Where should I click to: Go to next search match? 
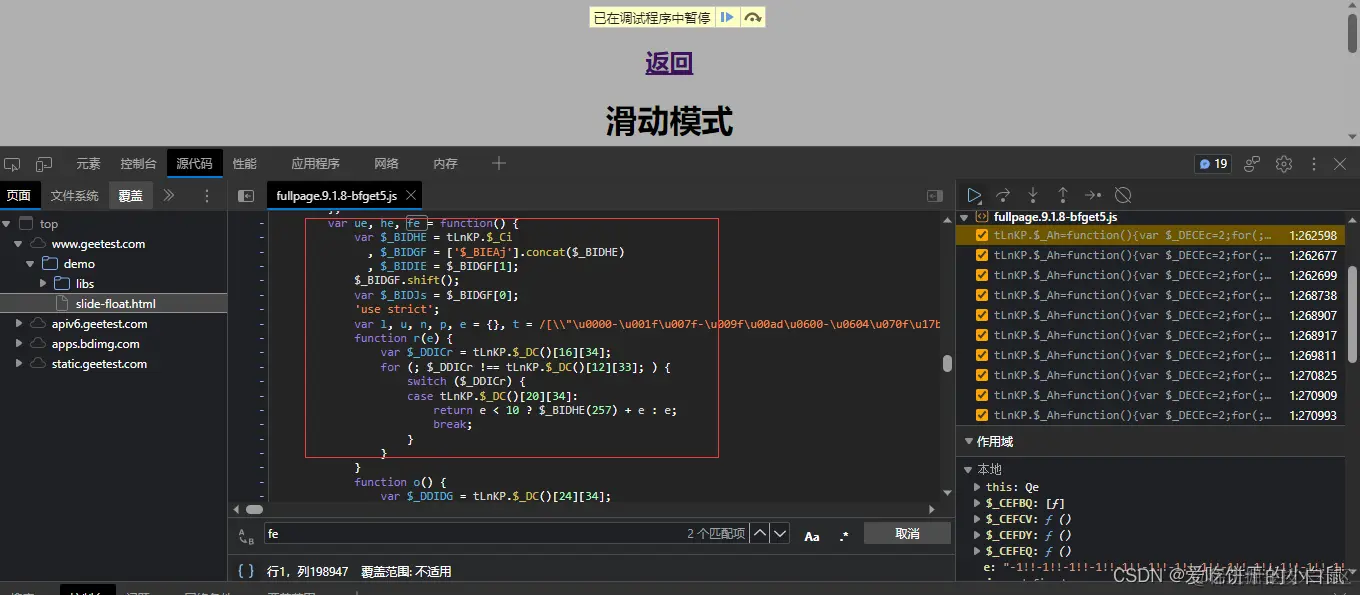coord(780,534)
